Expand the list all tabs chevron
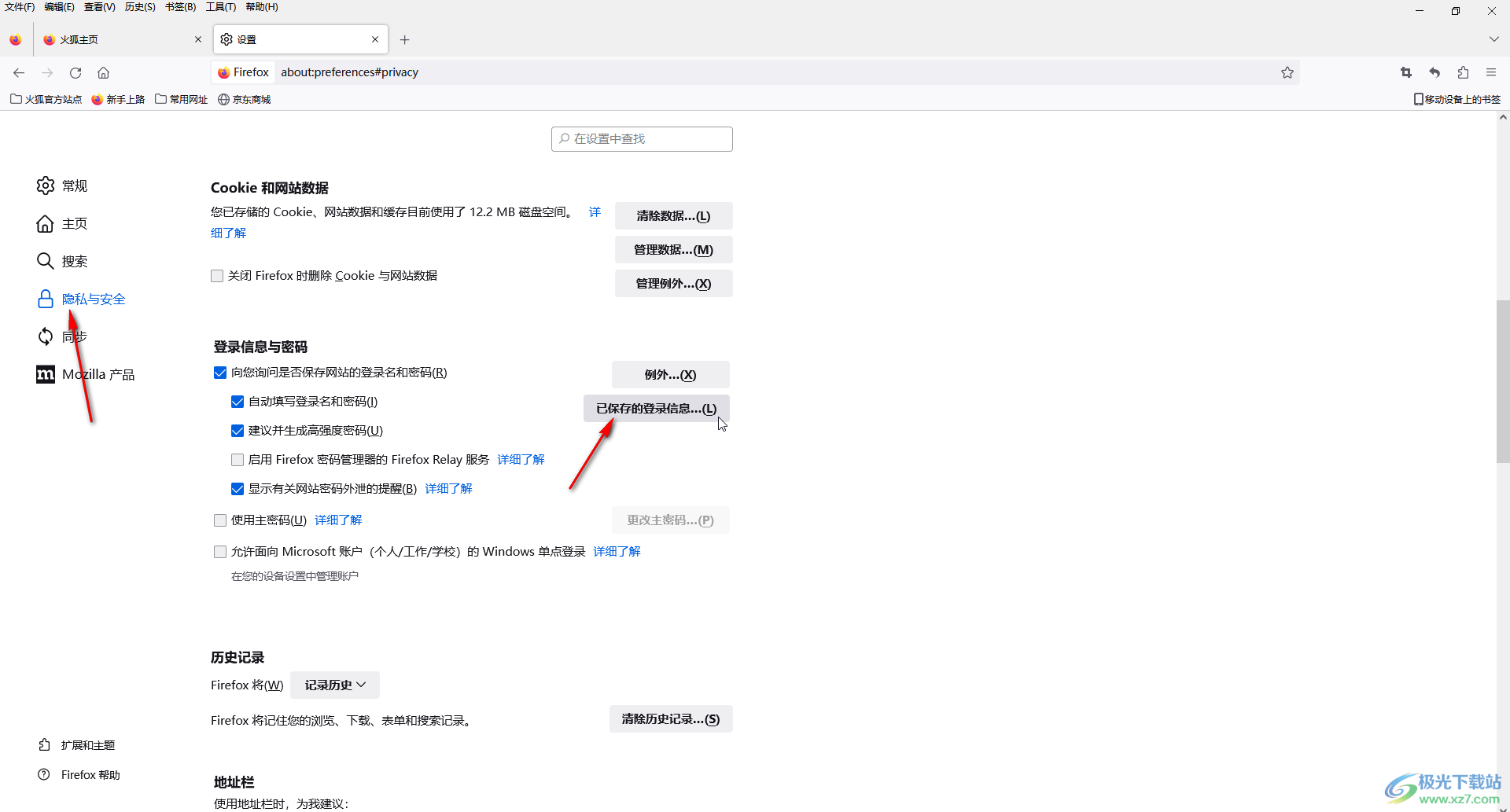 click(x=1494, y=39)
